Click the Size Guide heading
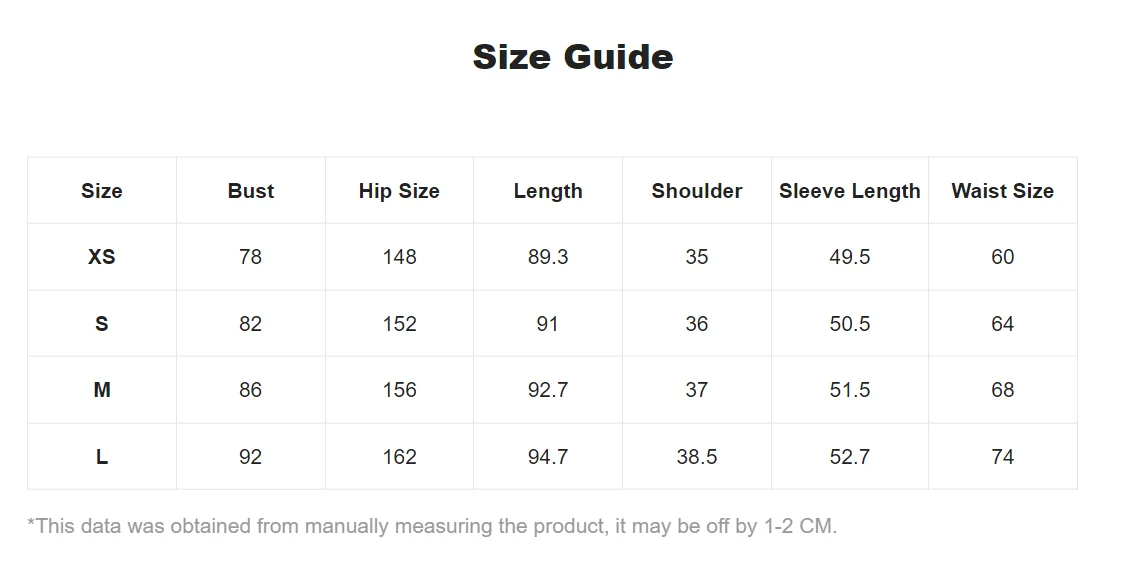The image size is (1123, 568). coord(572,57)
